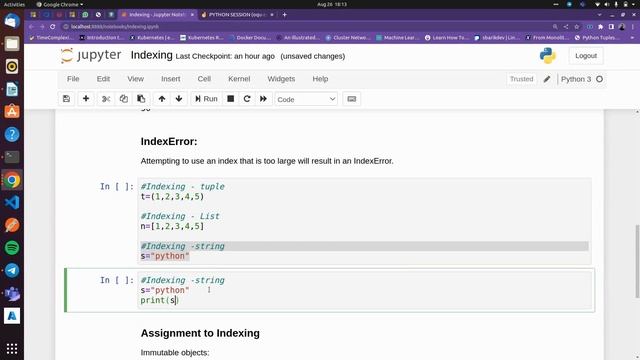Open the Activities overview

(14, 4)
